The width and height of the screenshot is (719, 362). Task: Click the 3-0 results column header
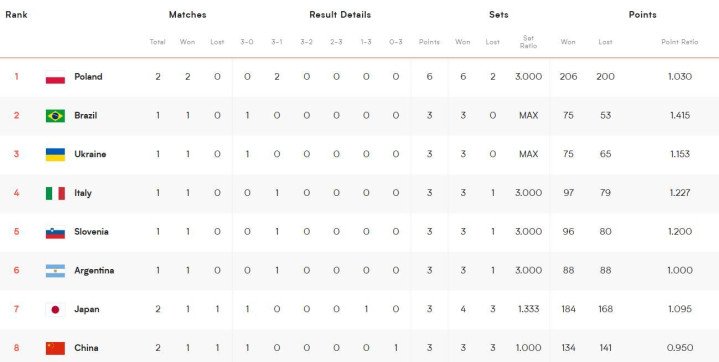(247, 42)
